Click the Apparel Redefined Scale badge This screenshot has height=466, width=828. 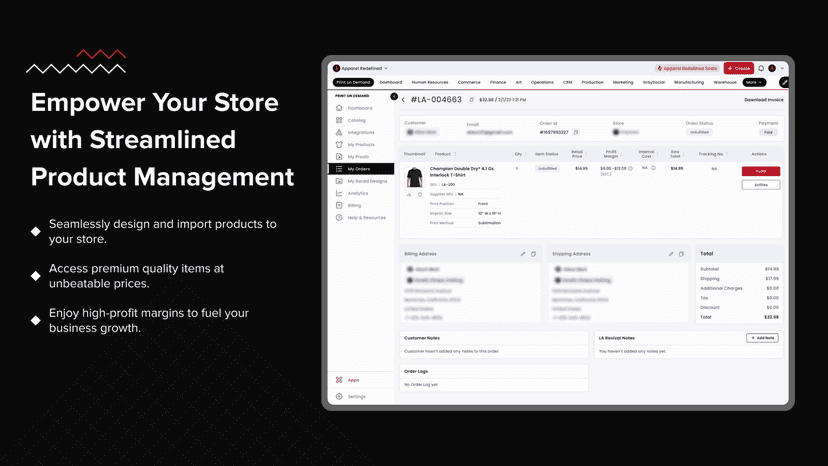pos(687,68)
